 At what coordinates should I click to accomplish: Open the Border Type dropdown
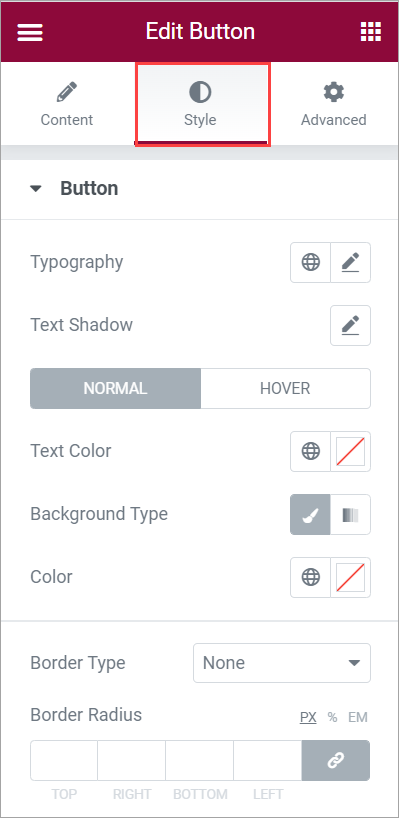(x=282, y=663)
